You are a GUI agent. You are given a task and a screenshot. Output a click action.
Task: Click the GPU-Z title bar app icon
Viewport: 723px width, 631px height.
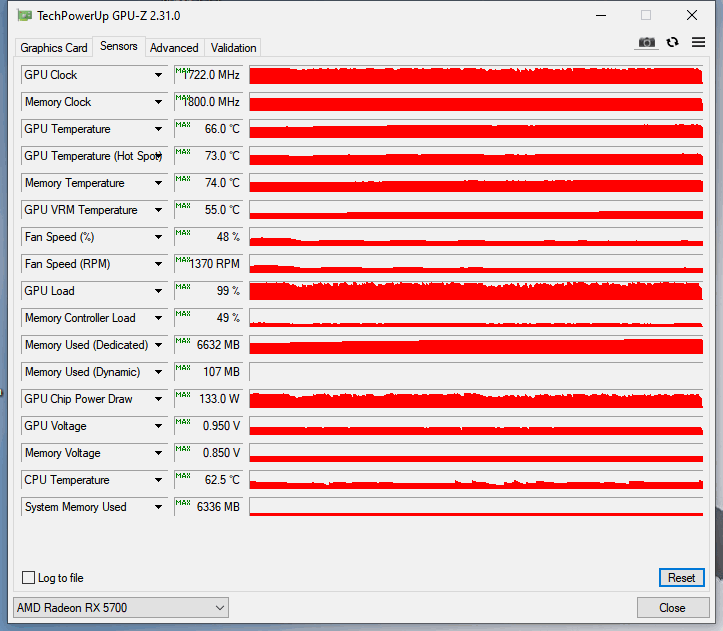click(x=24, y=16)
